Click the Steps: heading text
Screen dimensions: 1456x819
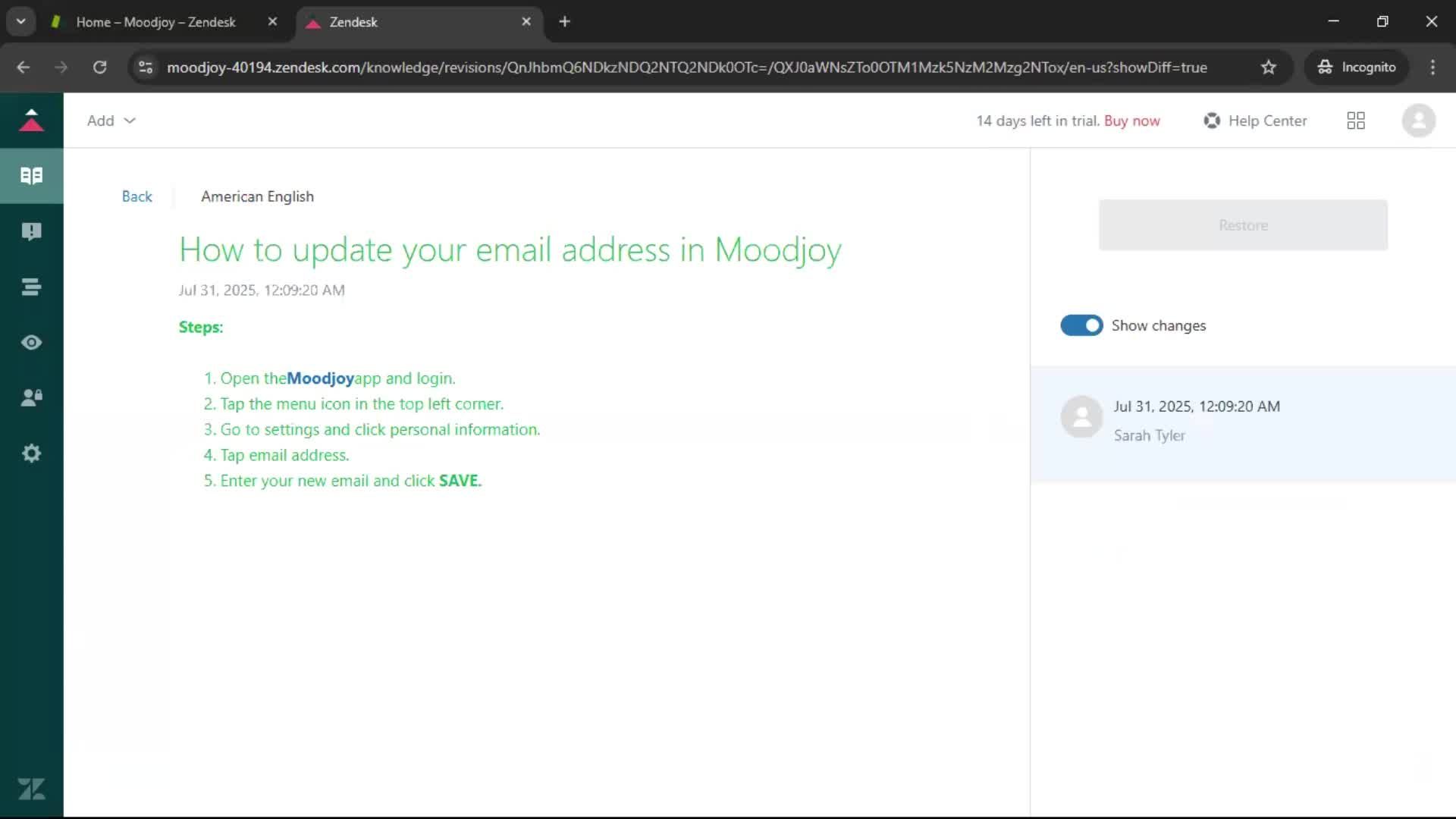click(x=201, y=327)
